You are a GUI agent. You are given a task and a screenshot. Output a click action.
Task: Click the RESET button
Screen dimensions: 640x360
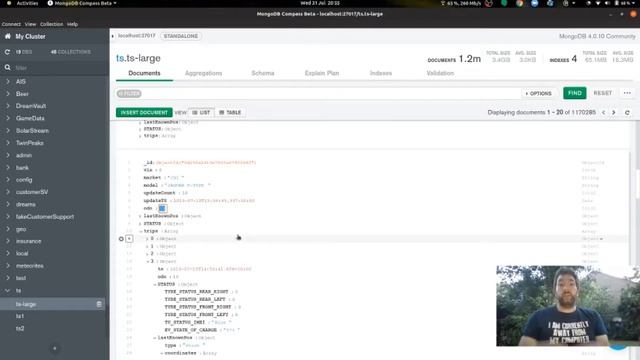pos(602,93)
